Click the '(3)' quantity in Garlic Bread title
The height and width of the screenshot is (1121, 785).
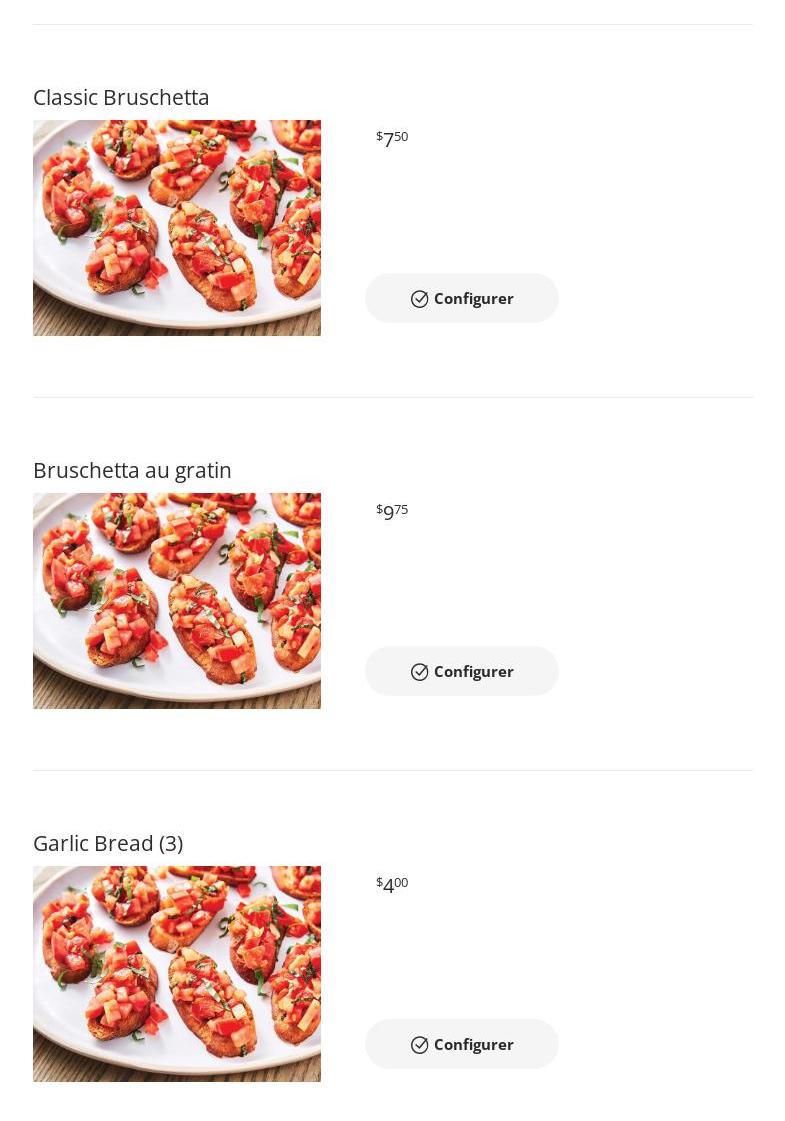[171, 843]
